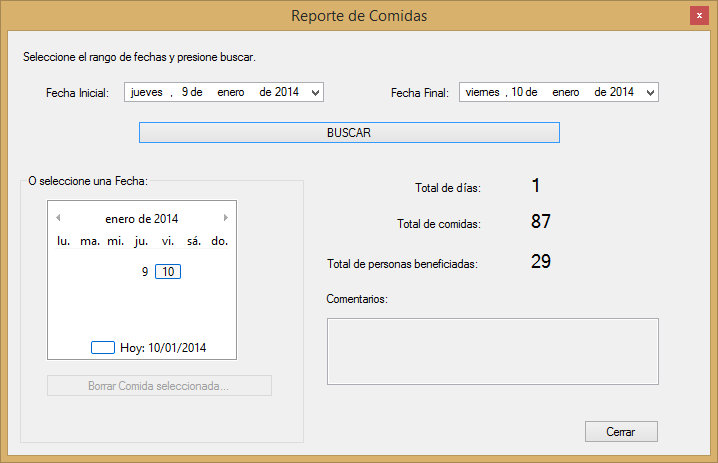Select 'jueves' in Fecha Inicial field
The height and width of the screenshot is (463, 718).
[x=147, y=92]
